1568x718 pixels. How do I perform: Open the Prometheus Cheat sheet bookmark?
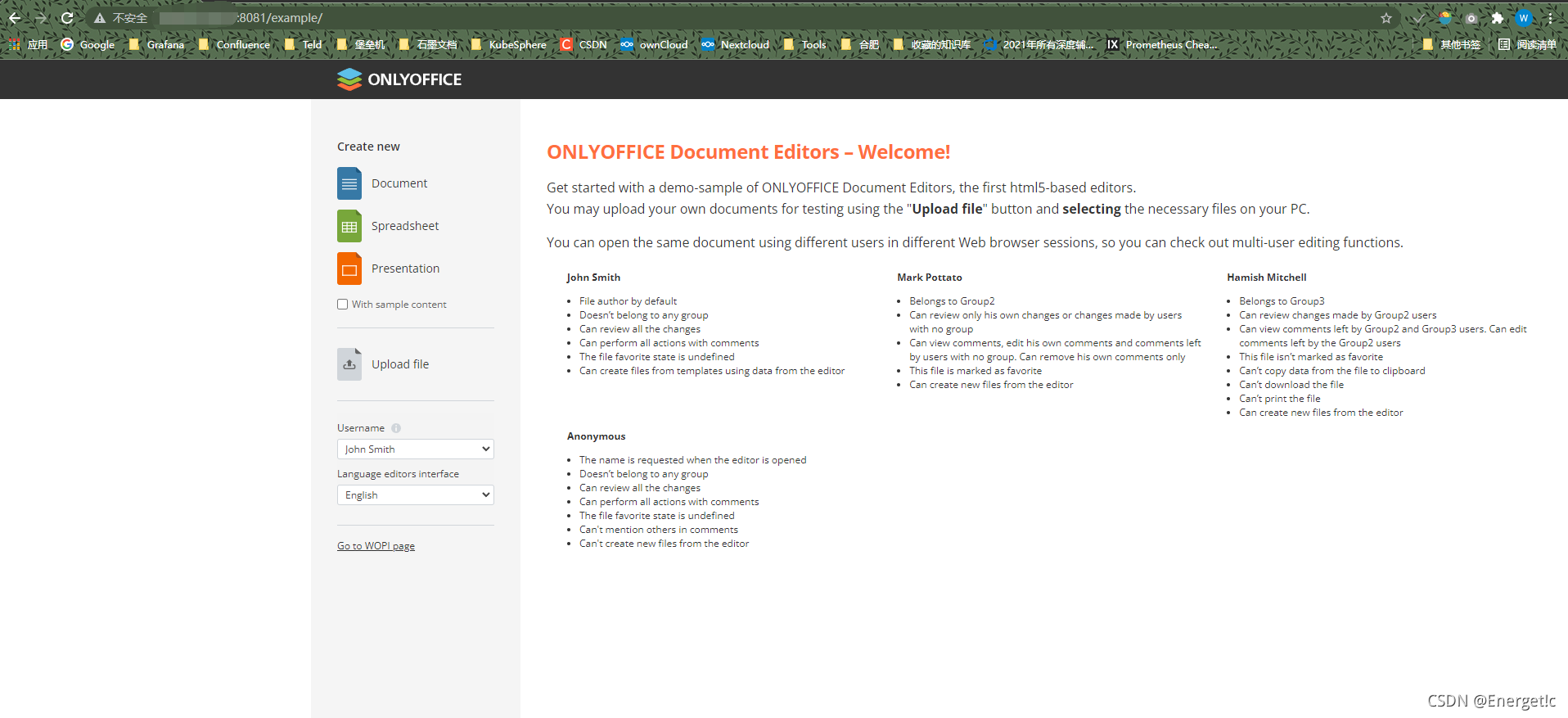[x=1162, y=45]
